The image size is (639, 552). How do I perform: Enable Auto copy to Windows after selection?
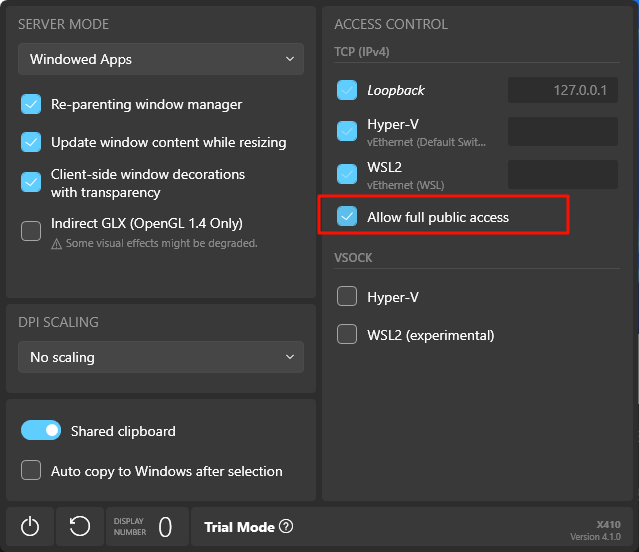tap(32, 471)
